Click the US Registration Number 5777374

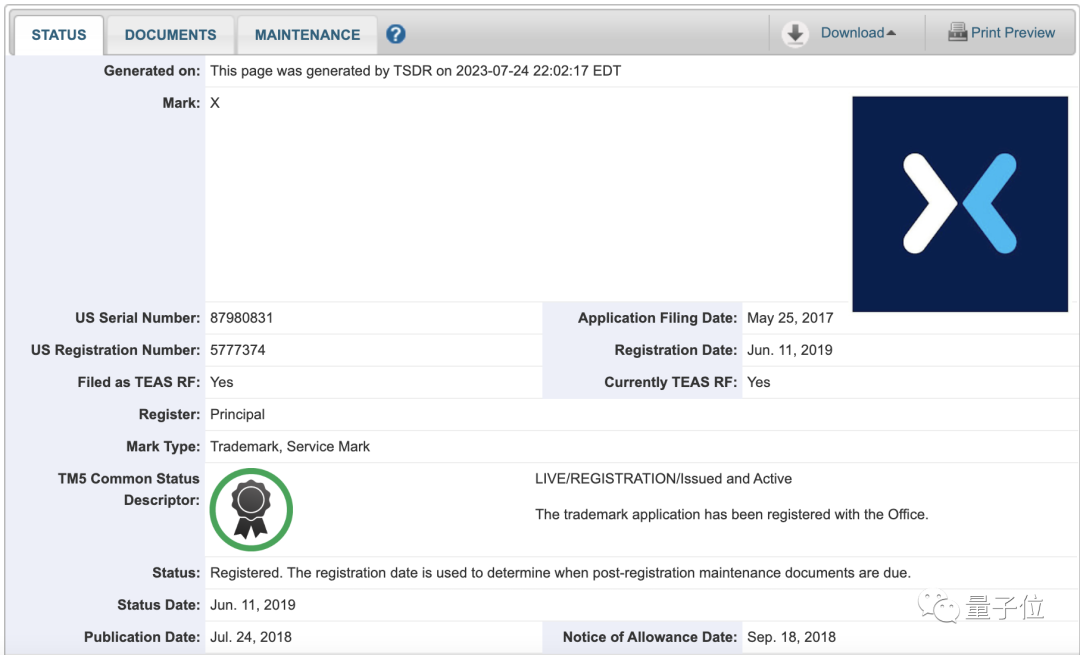(x=237, y=350)
